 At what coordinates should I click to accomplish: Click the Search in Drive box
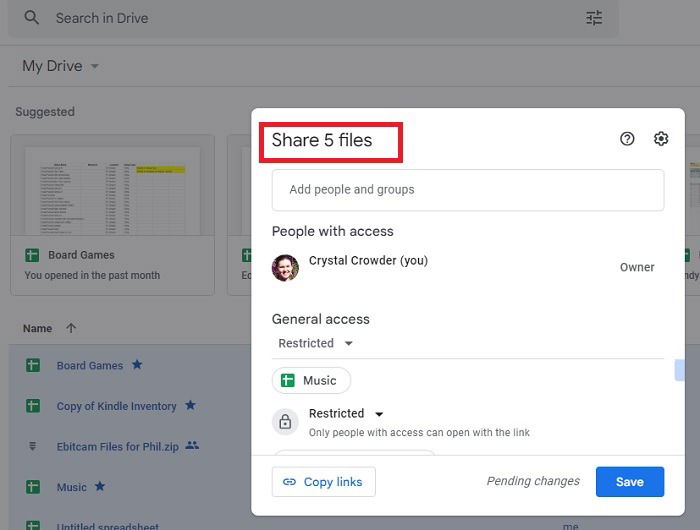[x=300, y=18]
